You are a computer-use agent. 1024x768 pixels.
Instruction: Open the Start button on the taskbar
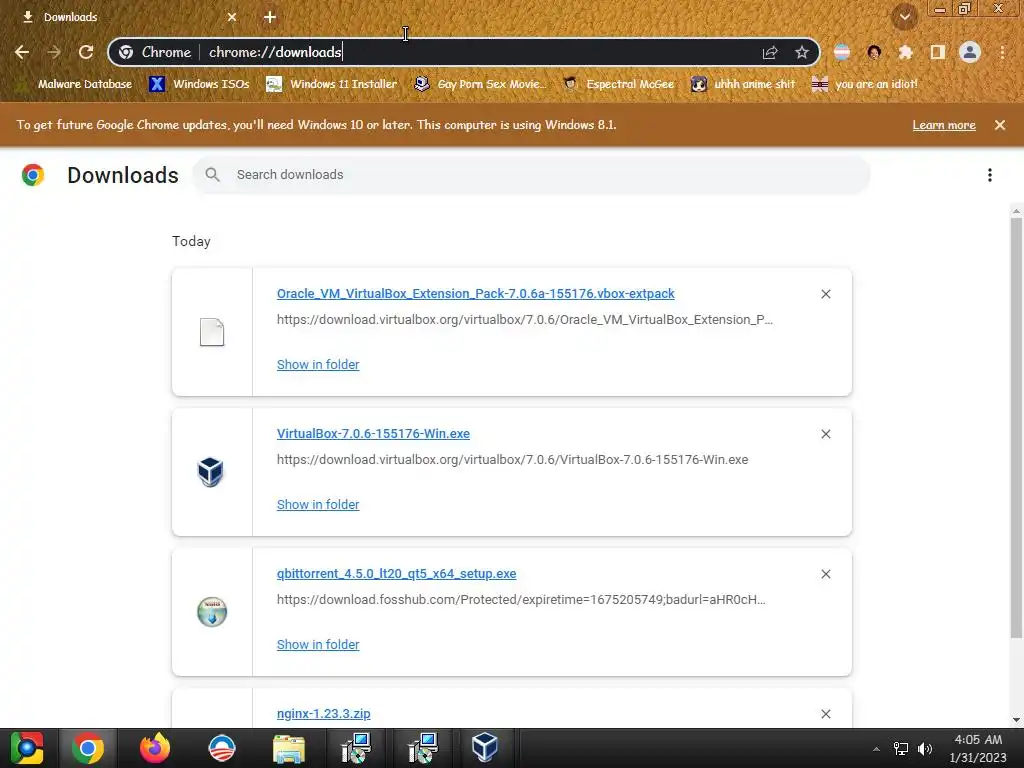(27, 748)
